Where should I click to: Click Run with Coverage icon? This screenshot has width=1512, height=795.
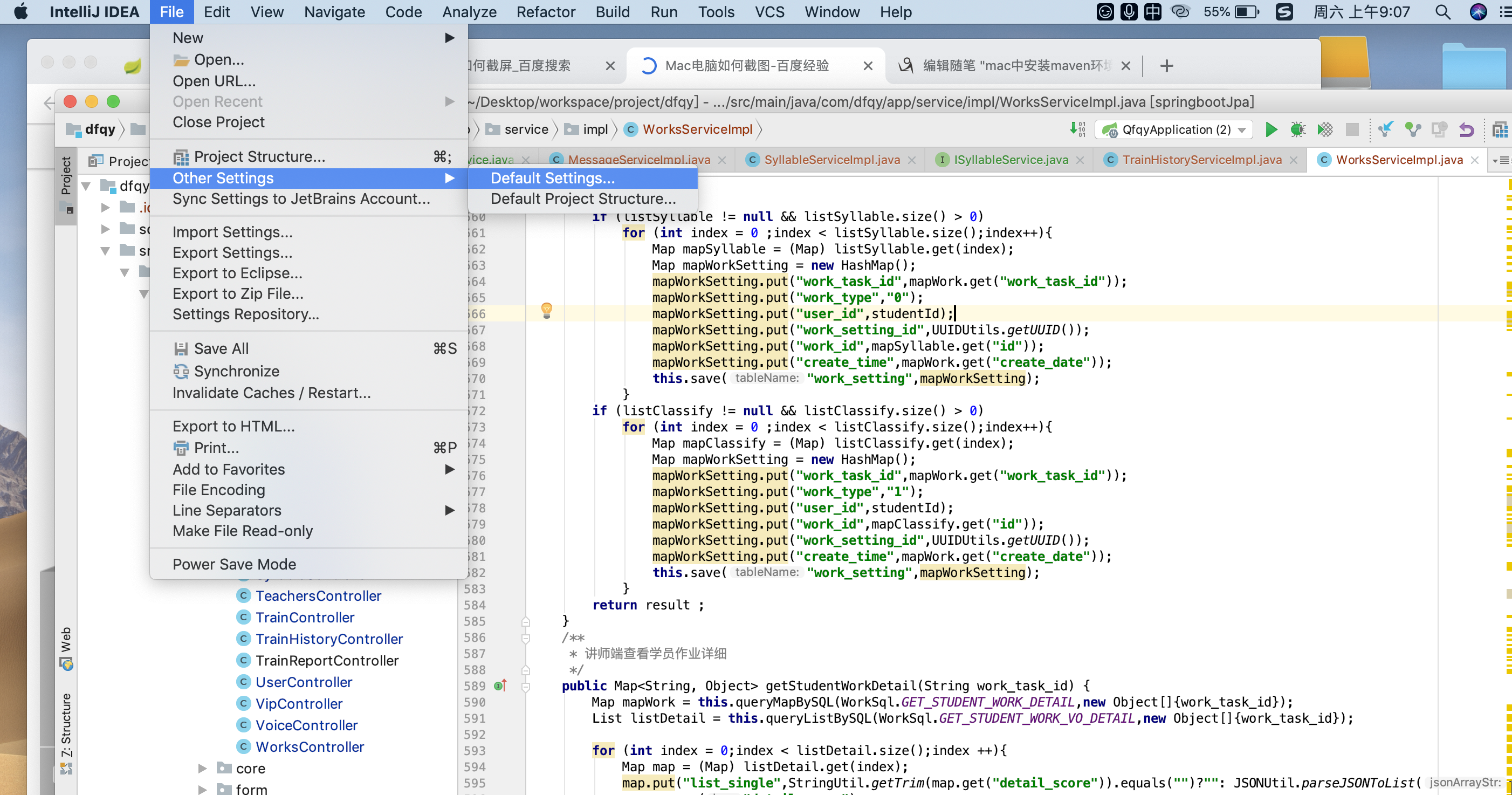pyautogui.click(x=1325, y=129)
